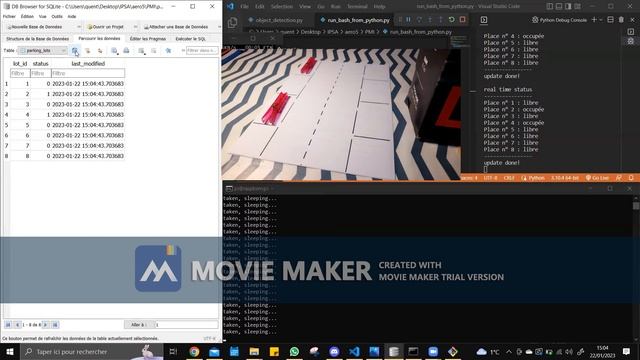
Task: Toggle VS Code secondary sidebar layout icon
Action: click(x=568, y=7)
